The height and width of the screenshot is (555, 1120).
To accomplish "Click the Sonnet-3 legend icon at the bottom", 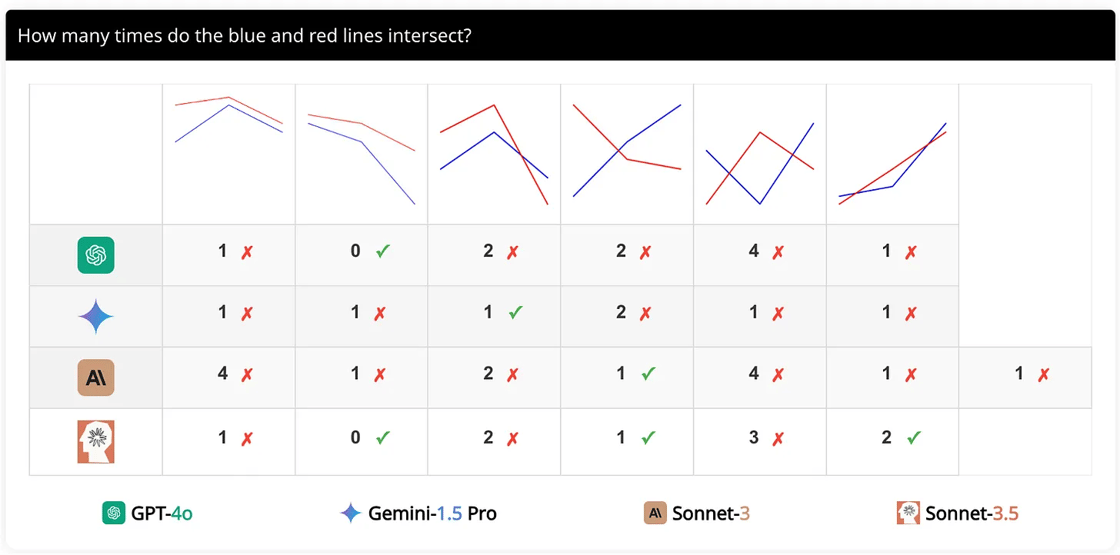I will click(x=655, y=513).
